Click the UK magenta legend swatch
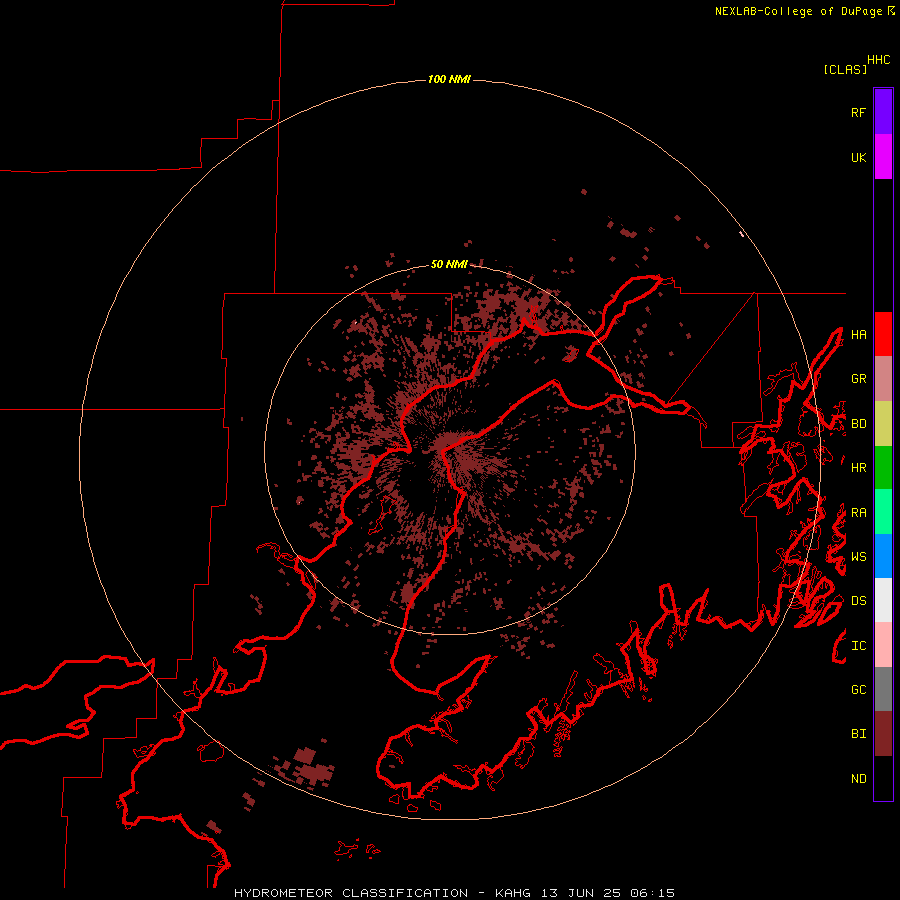Viewport: 900px width, 900px height. (x=883, y=157)
